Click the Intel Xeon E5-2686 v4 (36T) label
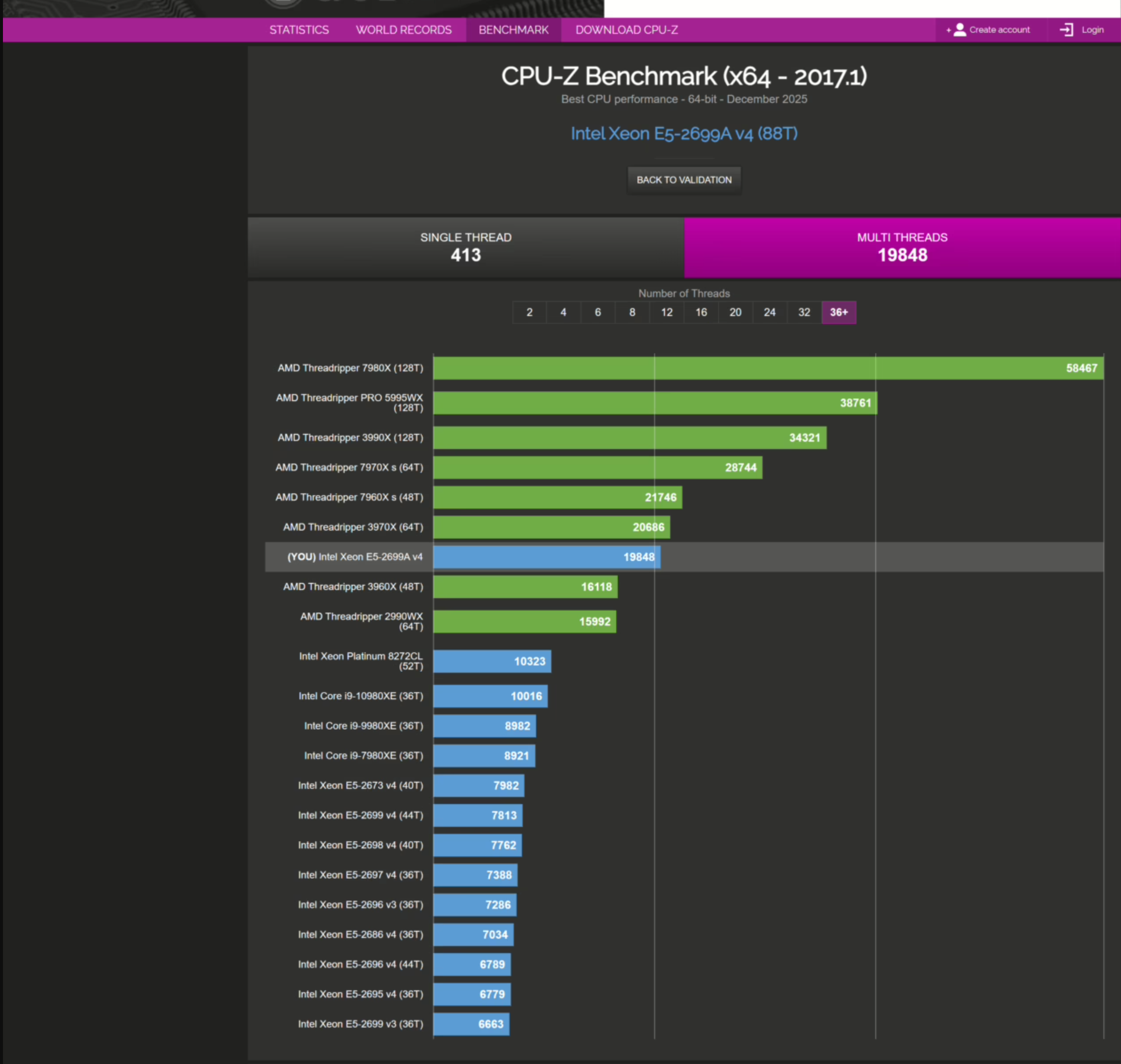The width and height of the screenshot is (1121, 1064). pyautogui.click(x=360, y=934)
